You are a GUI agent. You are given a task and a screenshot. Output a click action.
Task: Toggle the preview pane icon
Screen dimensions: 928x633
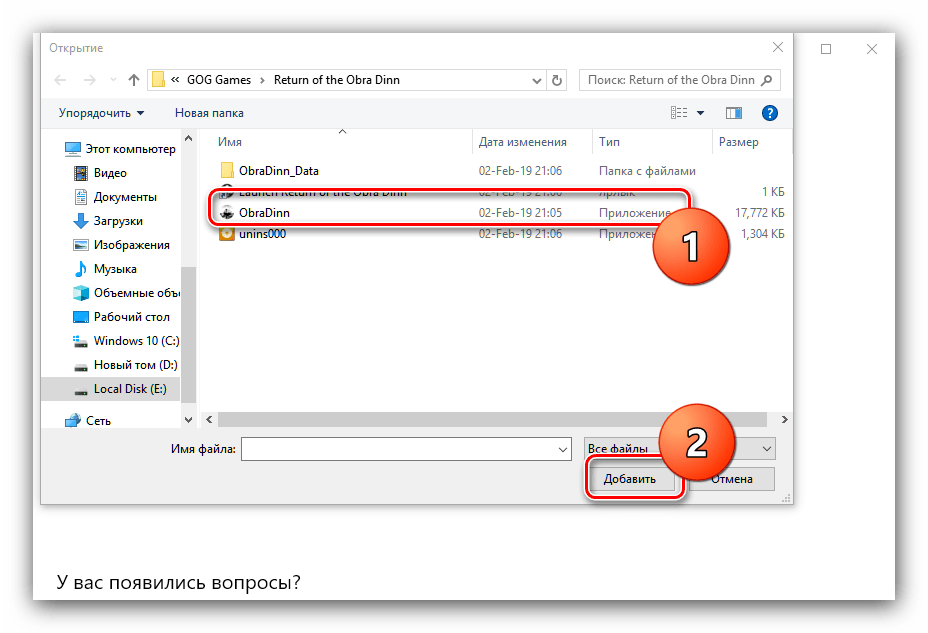click(x=734, y=113)
